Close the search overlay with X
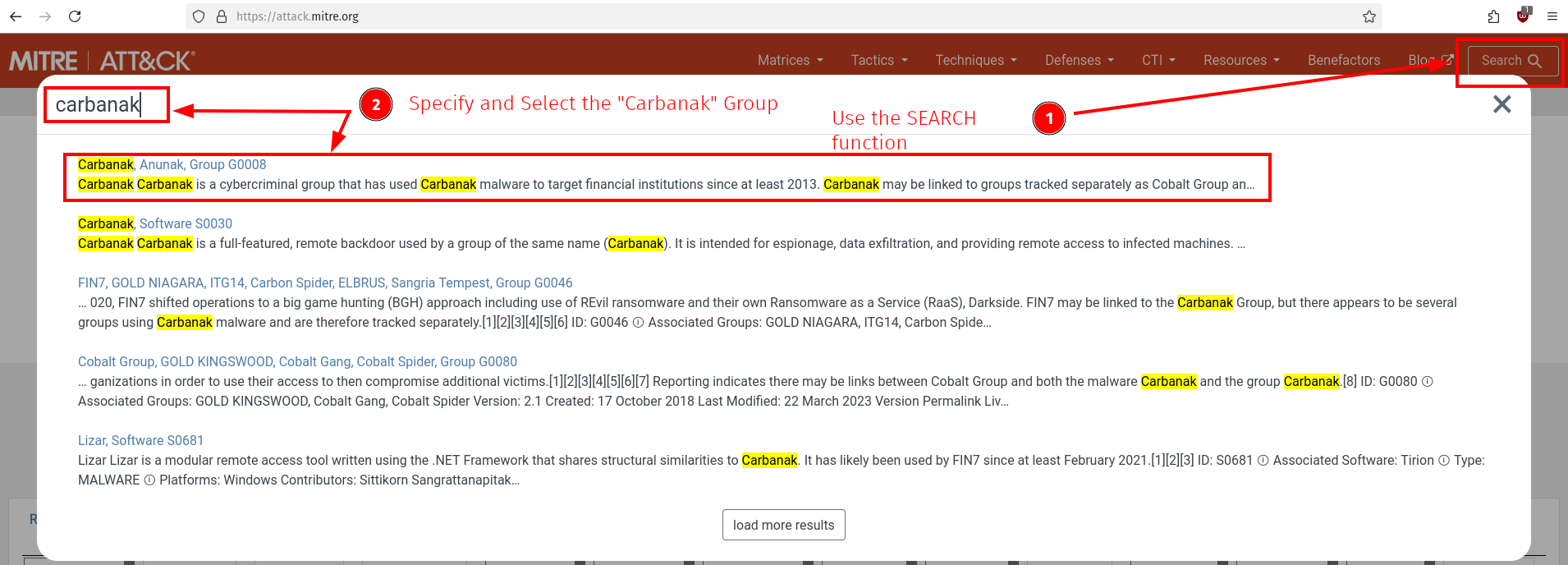 click(x=1502, y=104)
